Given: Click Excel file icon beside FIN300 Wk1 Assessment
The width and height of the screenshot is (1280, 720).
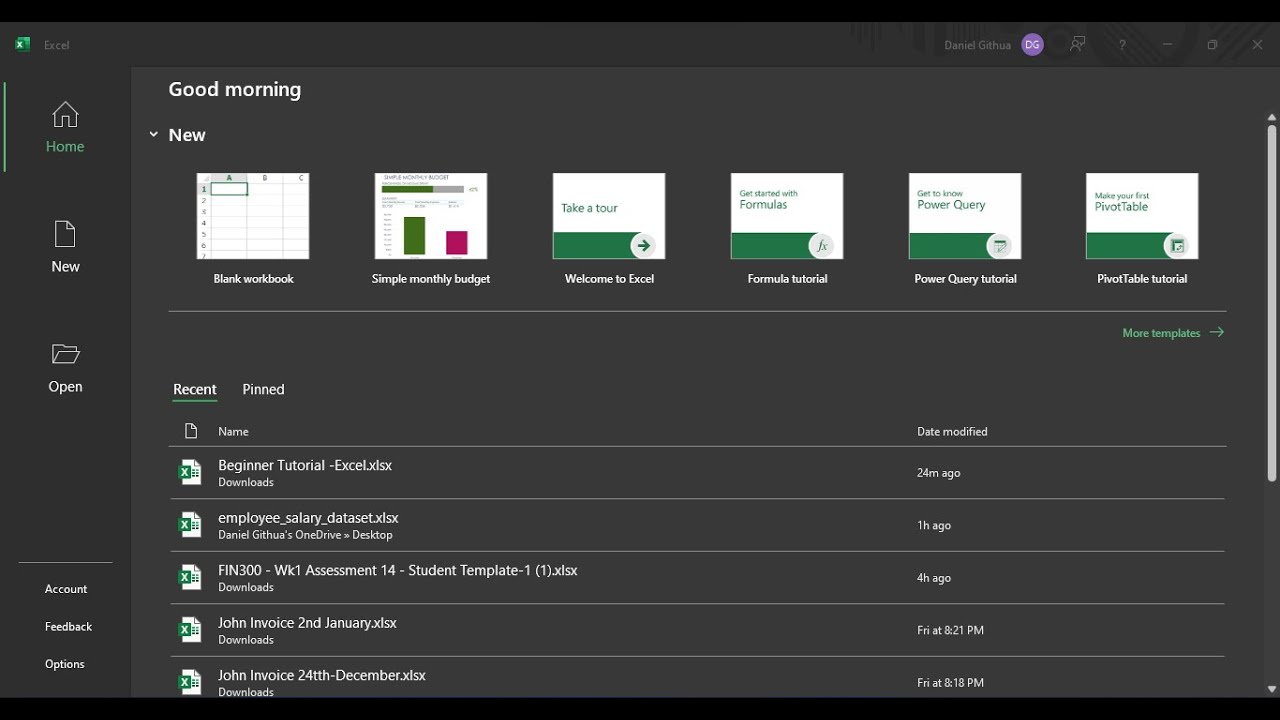Looking at the screenshot, I should (x=189, y=577).
